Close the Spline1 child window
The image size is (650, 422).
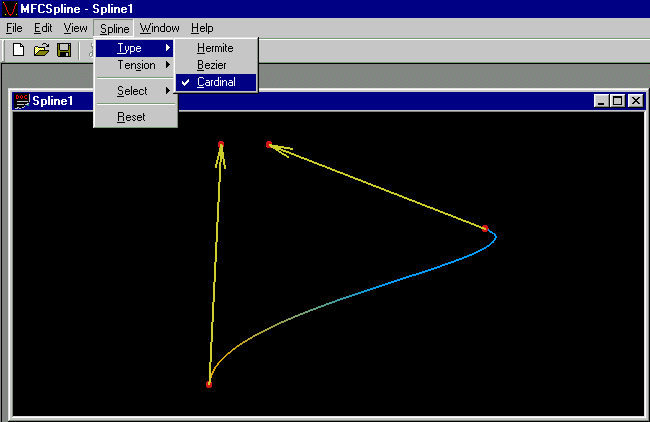point(633,100)
